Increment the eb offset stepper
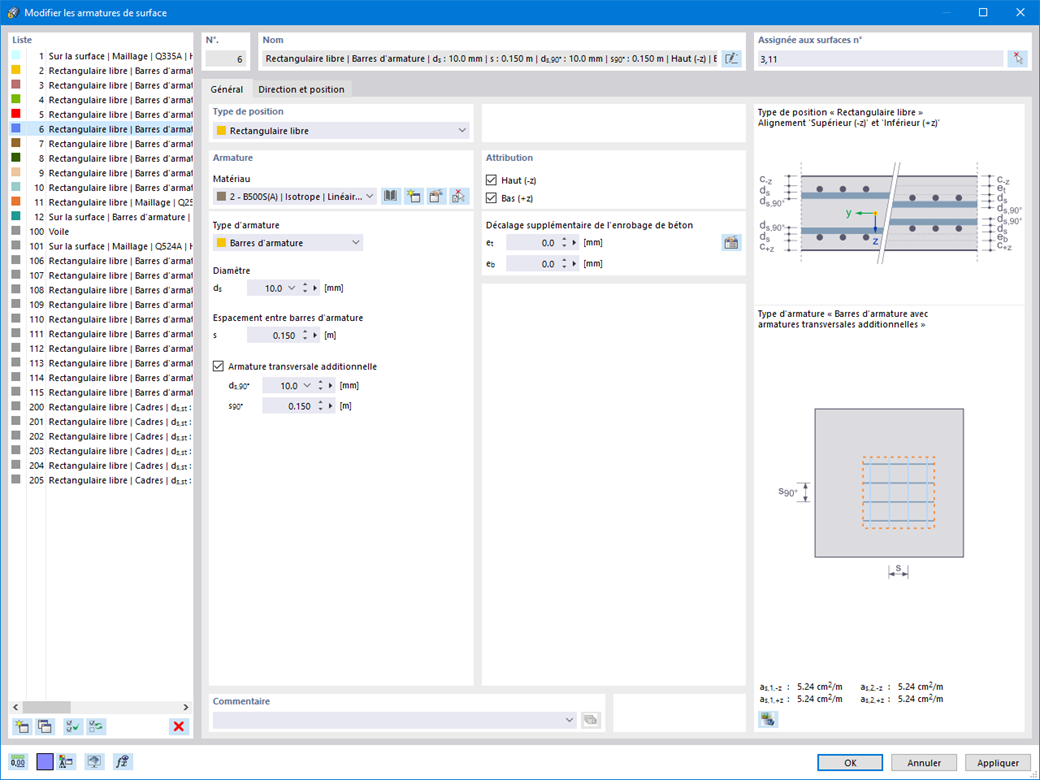Viewport: 1040px width, 780px height. (x=564, y=261)
